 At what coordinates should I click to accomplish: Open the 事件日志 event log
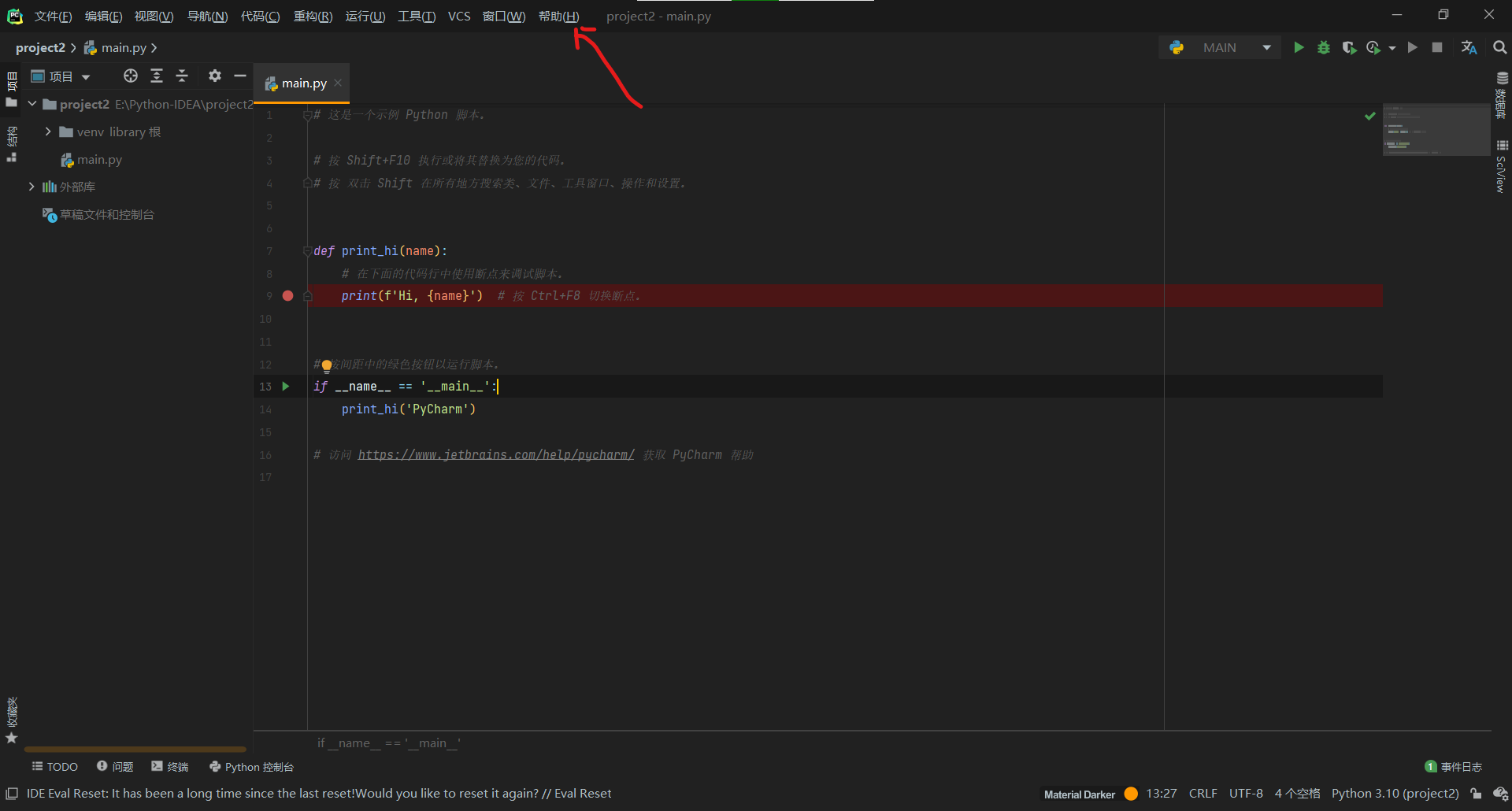tap(1454, 767)
